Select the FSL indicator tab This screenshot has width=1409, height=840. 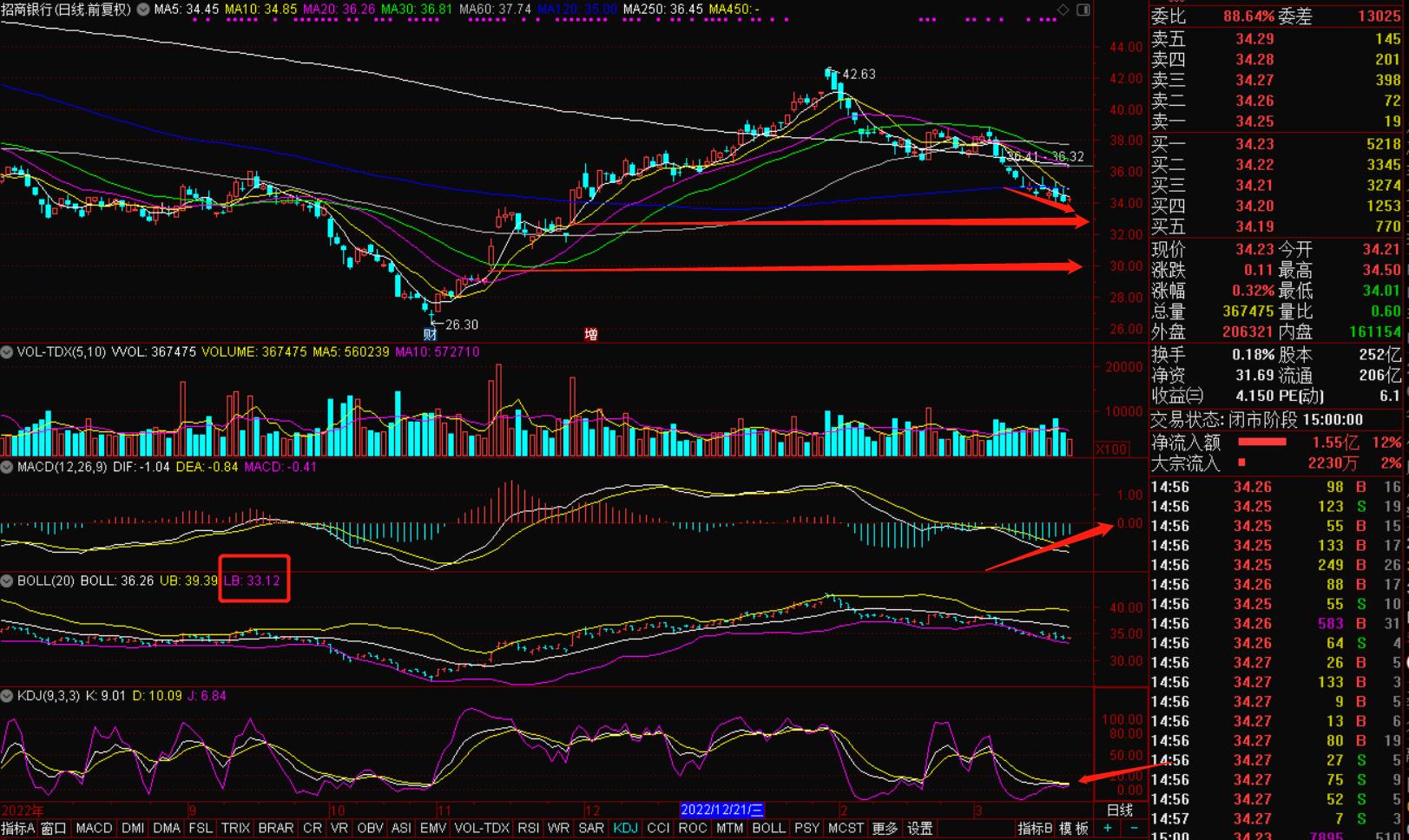201,829
